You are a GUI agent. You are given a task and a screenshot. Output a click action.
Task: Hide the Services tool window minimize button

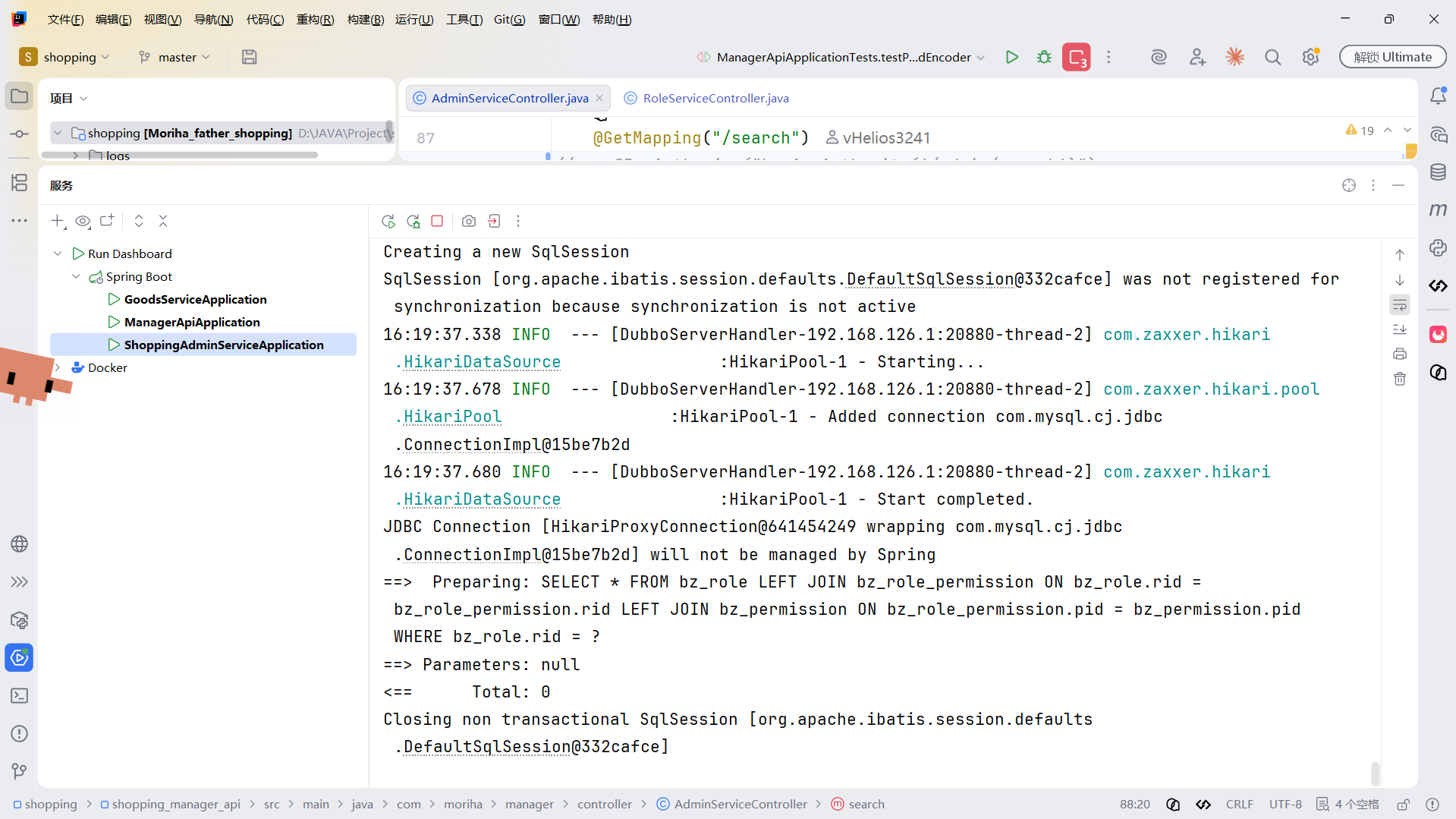pyautogui.click(x=1398, y=185)
